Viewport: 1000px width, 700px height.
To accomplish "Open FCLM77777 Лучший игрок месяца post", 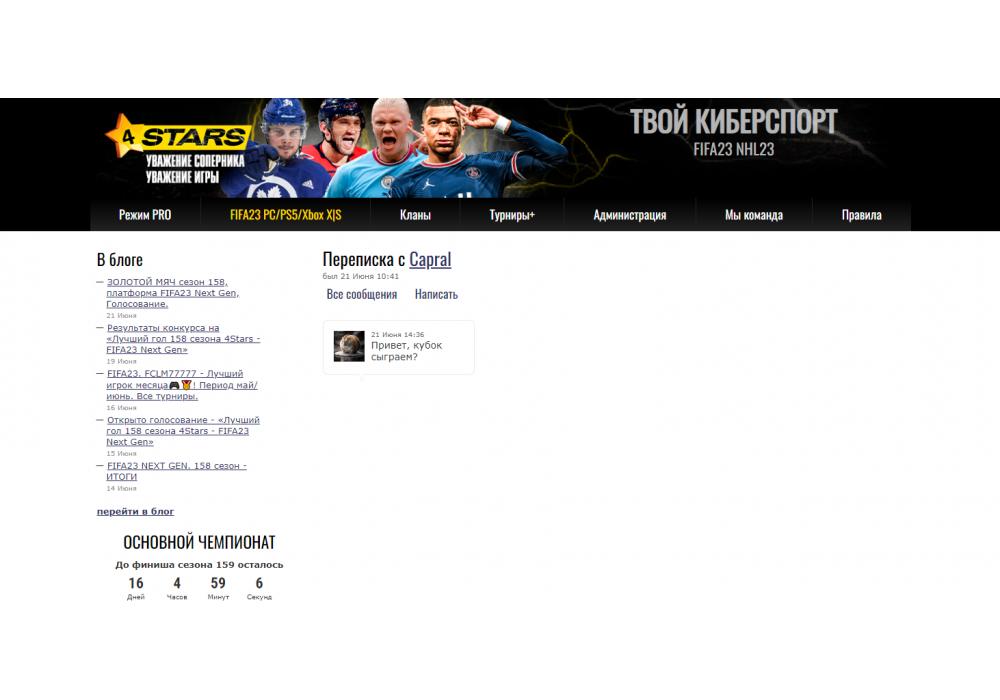I will (x=182, y=384).
